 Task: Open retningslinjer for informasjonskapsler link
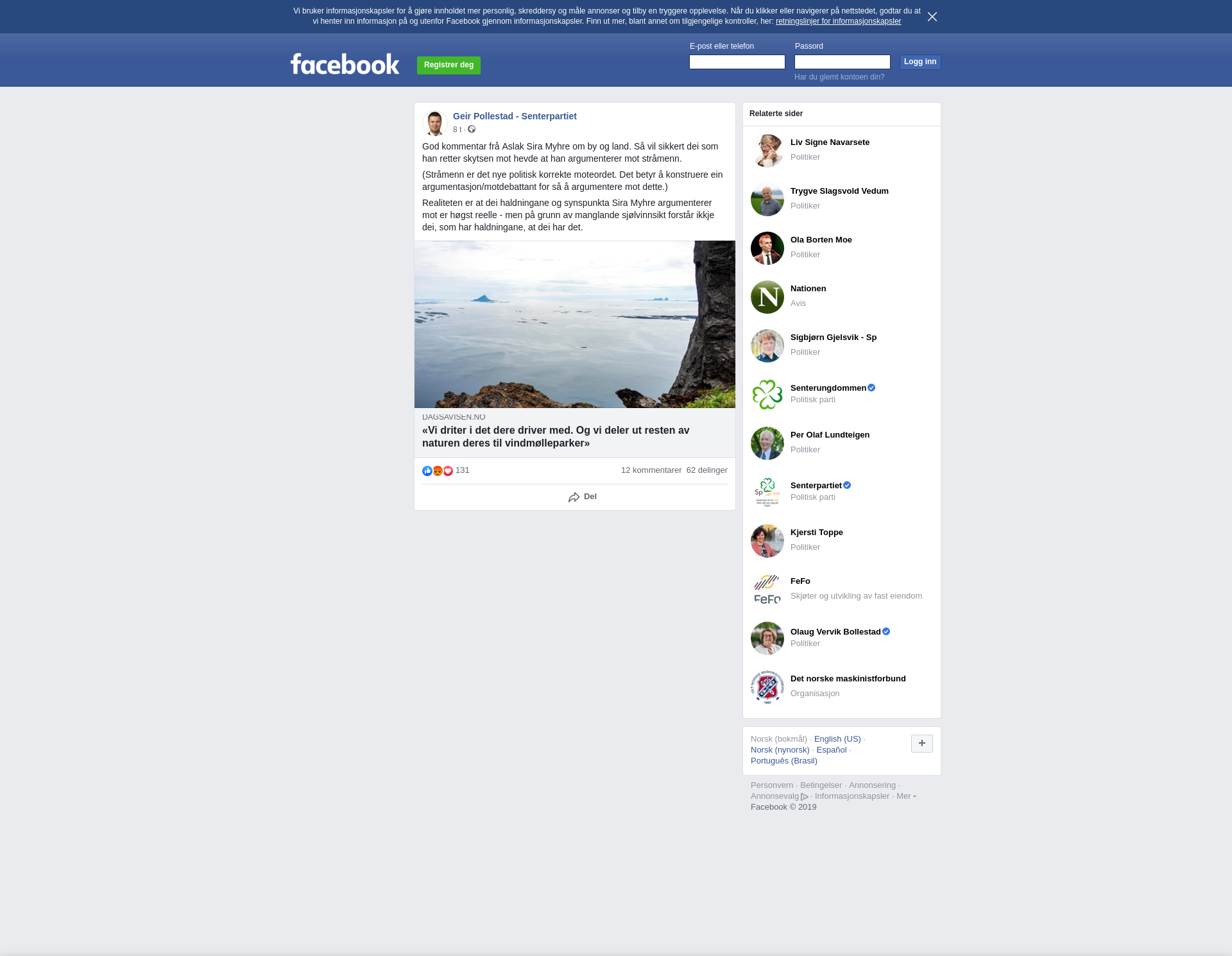coord(838,21)
